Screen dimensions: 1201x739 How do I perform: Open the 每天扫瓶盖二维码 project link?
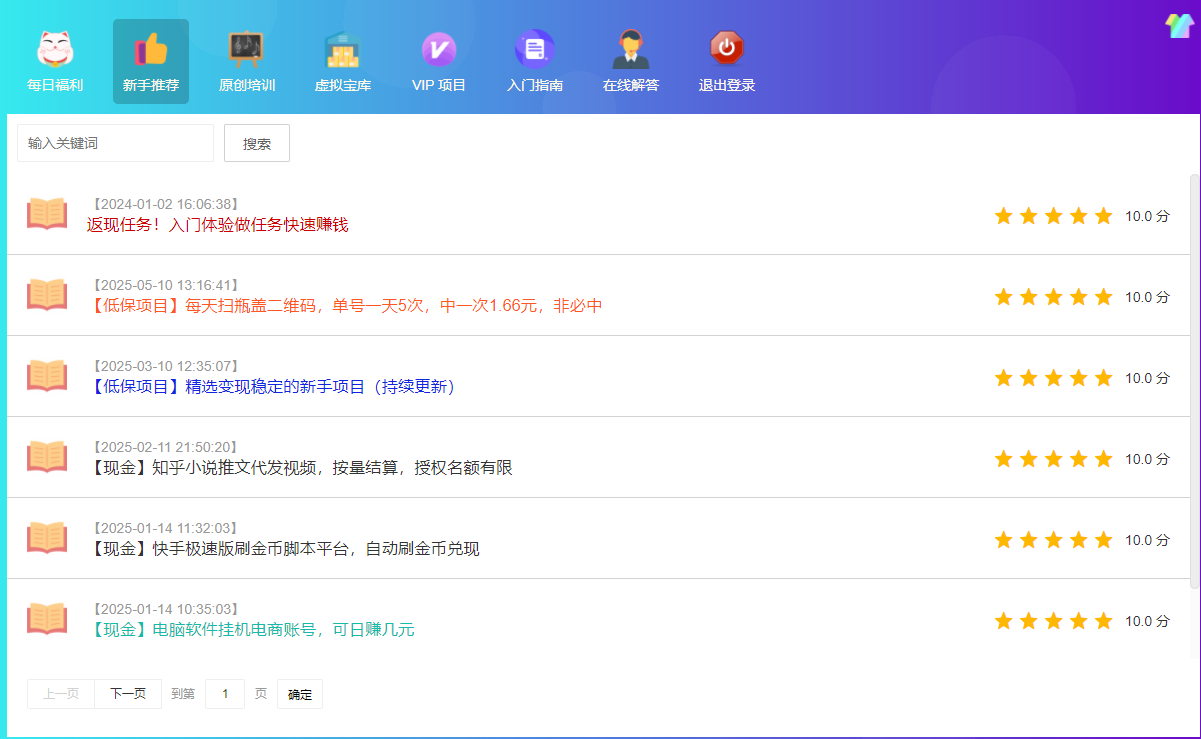tap(345, 306)
